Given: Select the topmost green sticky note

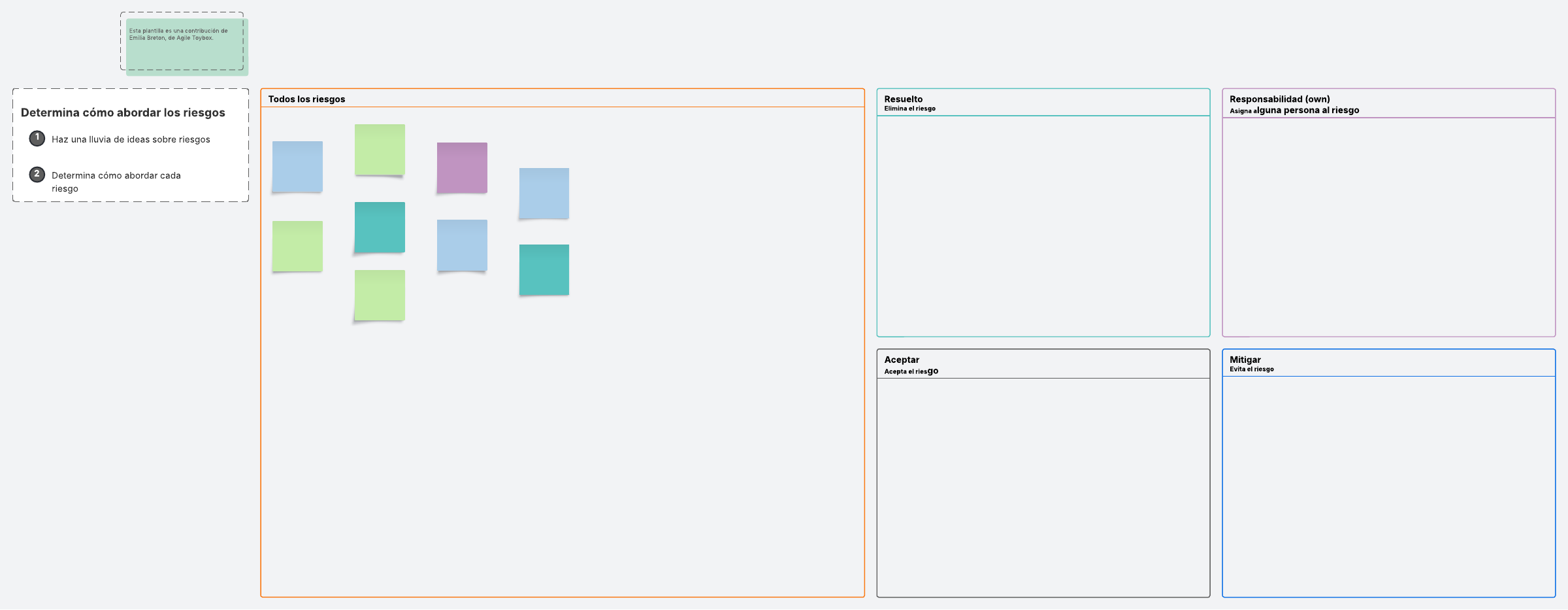Looking at the screenshot, I should click(380, 150).
